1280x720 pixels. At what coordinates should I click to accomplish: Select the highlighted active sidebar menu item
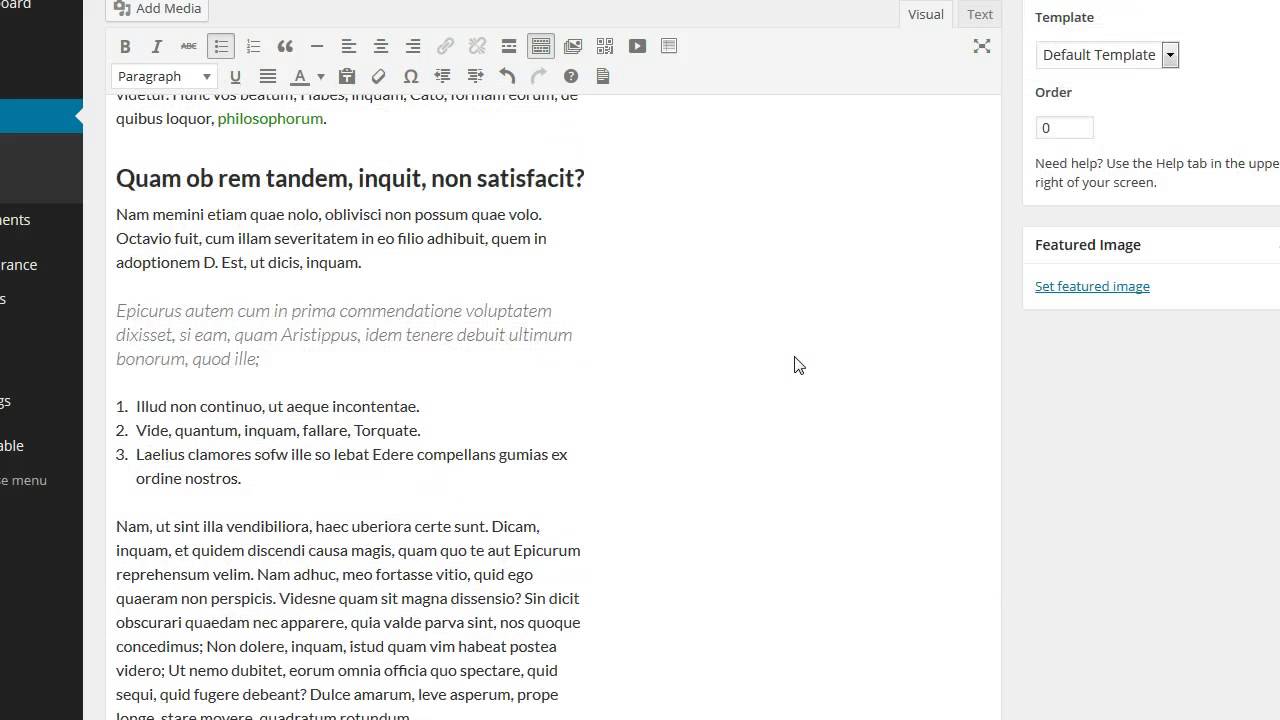click(x=41, y=116)
